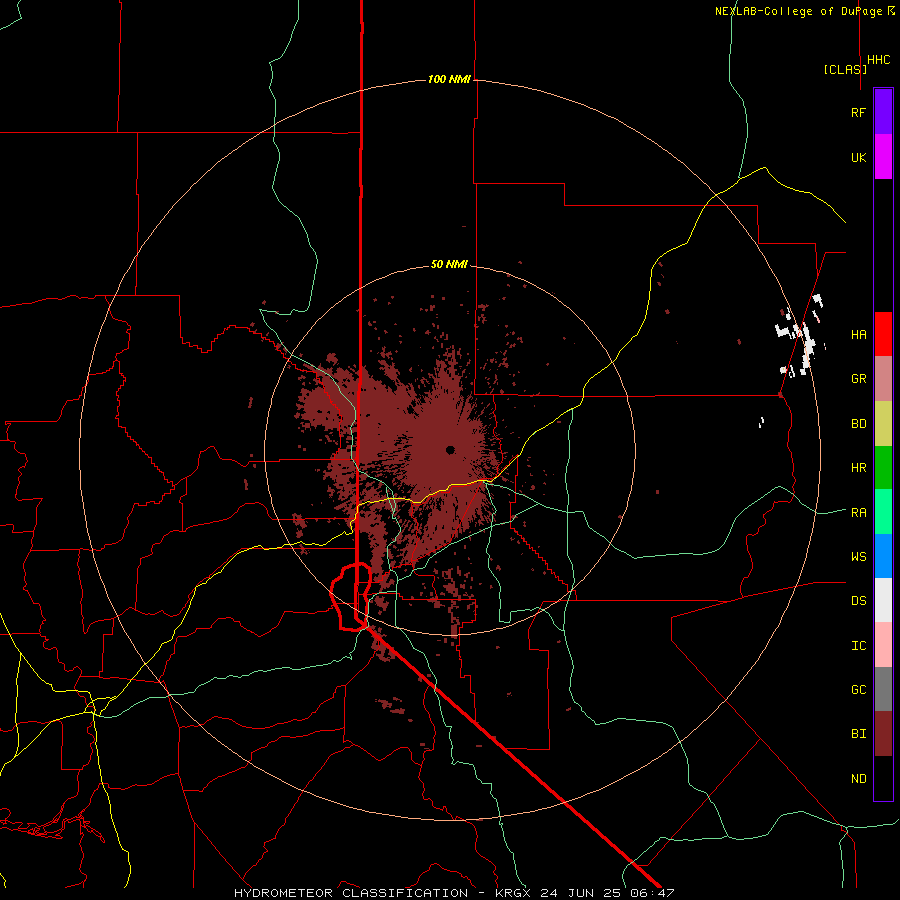Click the ND legend label

[x=858, y=779]
